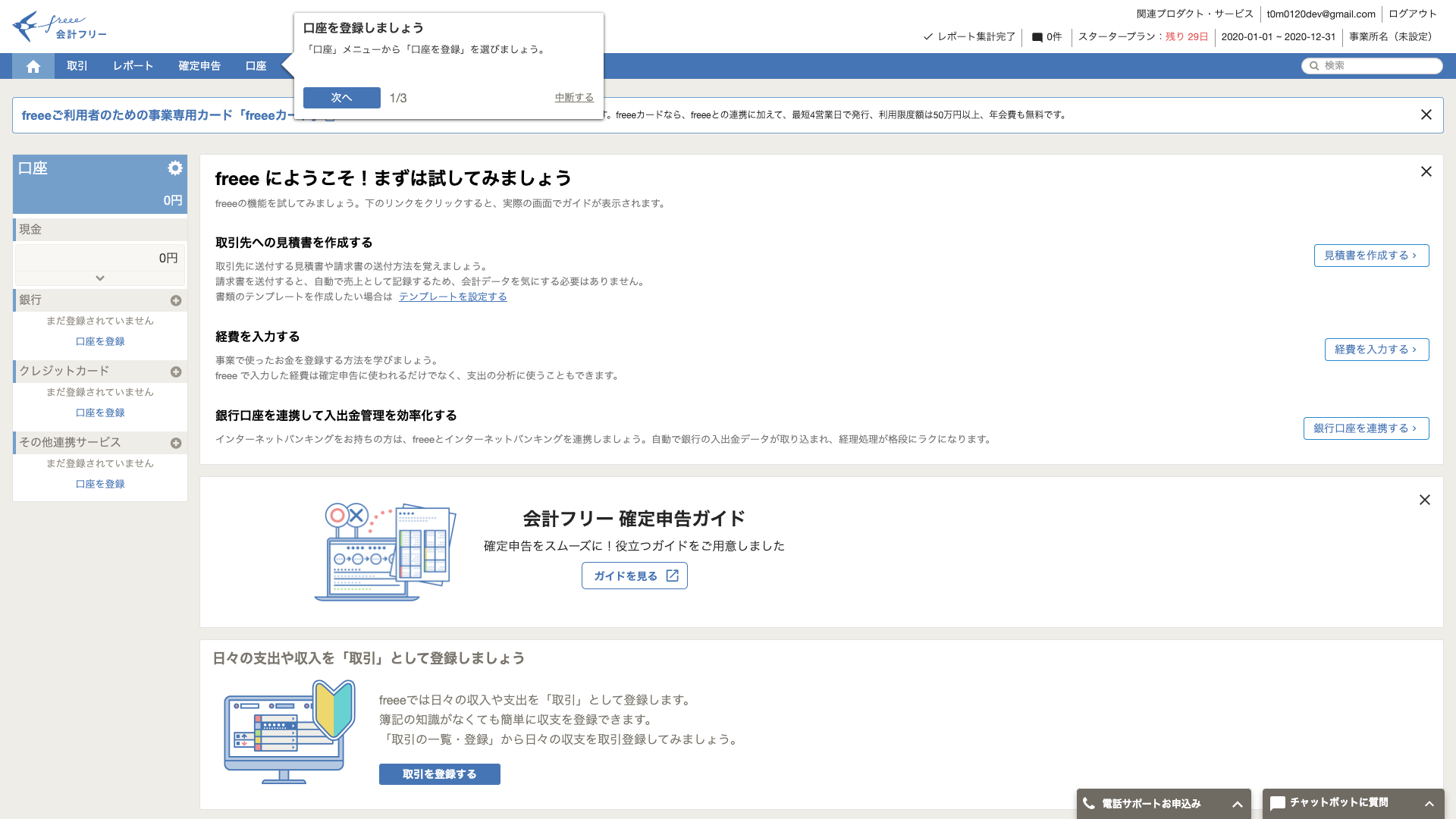Expand the チャットボットに質問 panel
The image size is (1456, 819).
(x=1429, y=804)
